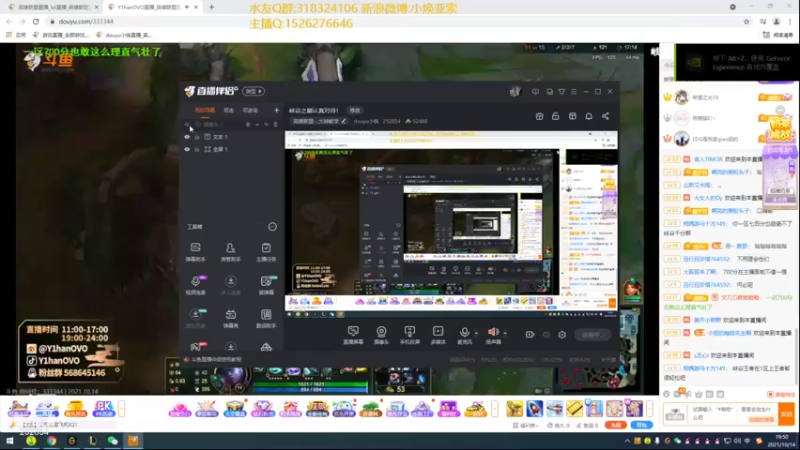Expand left activity icons arrow on webpage
Screen dimensions: 800x450
pyautogui.click(x=121, y=409)
